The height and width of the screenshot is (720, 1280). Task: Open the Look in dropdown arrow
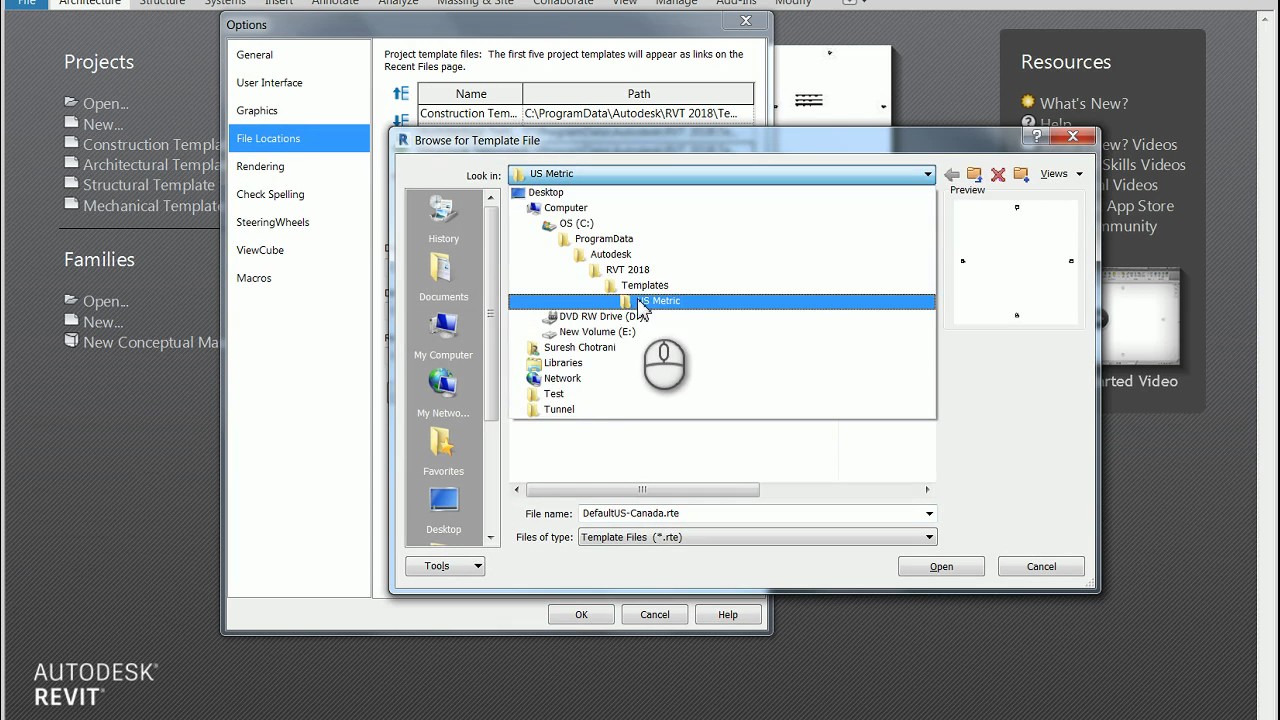(x=927, y=174)
